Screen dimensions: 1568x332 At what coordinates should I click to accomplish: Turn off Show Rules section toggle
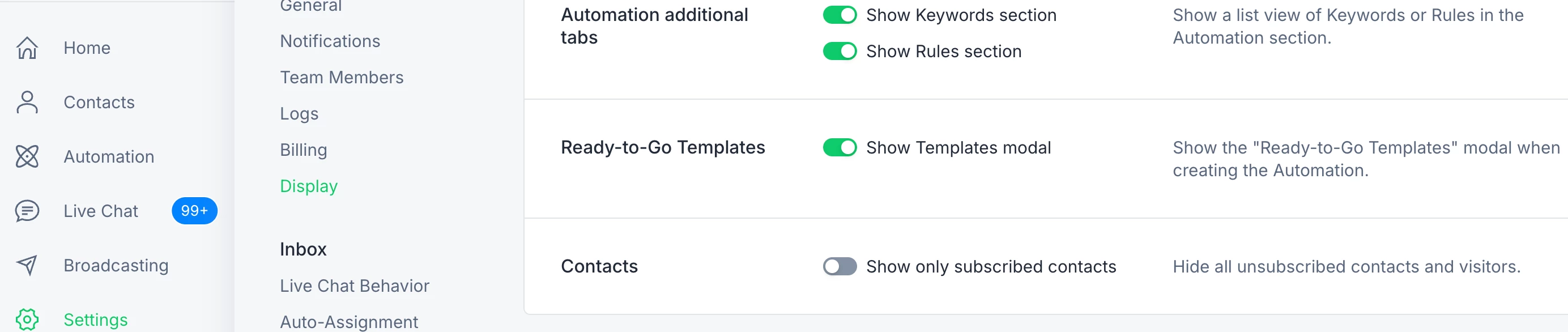(840, 51)
